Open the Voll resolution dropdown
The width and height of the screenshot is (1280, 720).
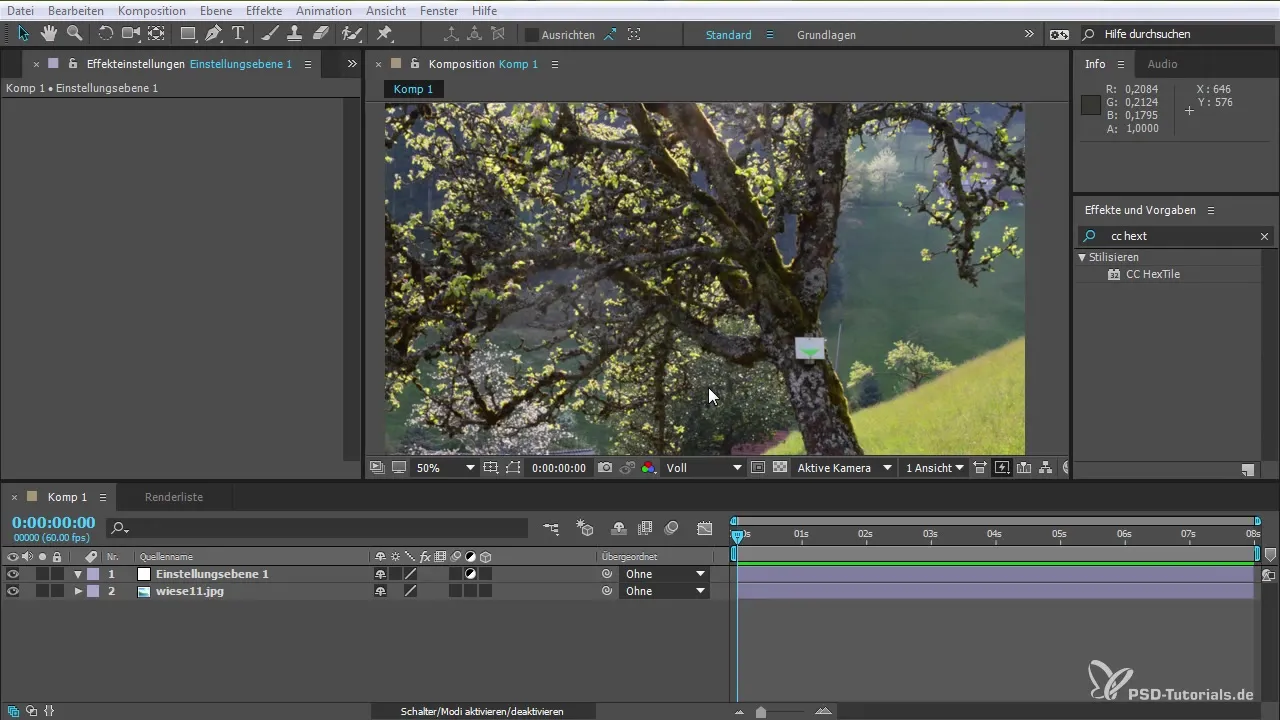(x=704, y=467)
